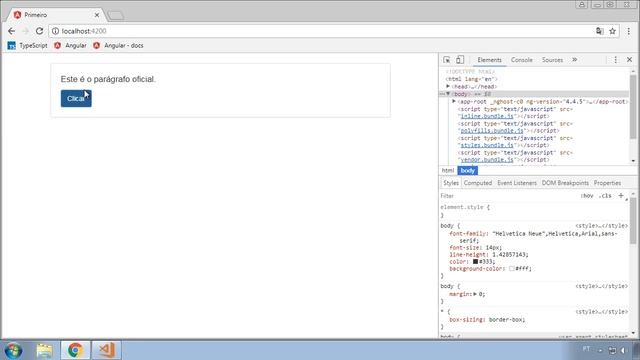Open DevTools customize menu (three dots)
This screenshot has width=640, height=360.
click(x=616, y=60)
